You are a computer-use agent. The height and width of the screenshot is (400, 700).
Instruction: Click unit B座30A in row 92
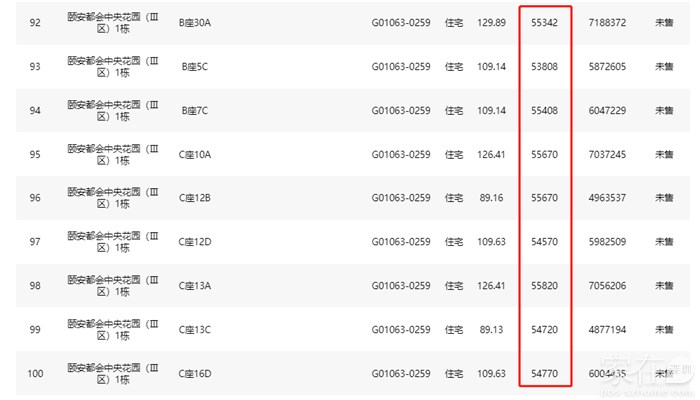pyautogui.click(x=195, y=22)
